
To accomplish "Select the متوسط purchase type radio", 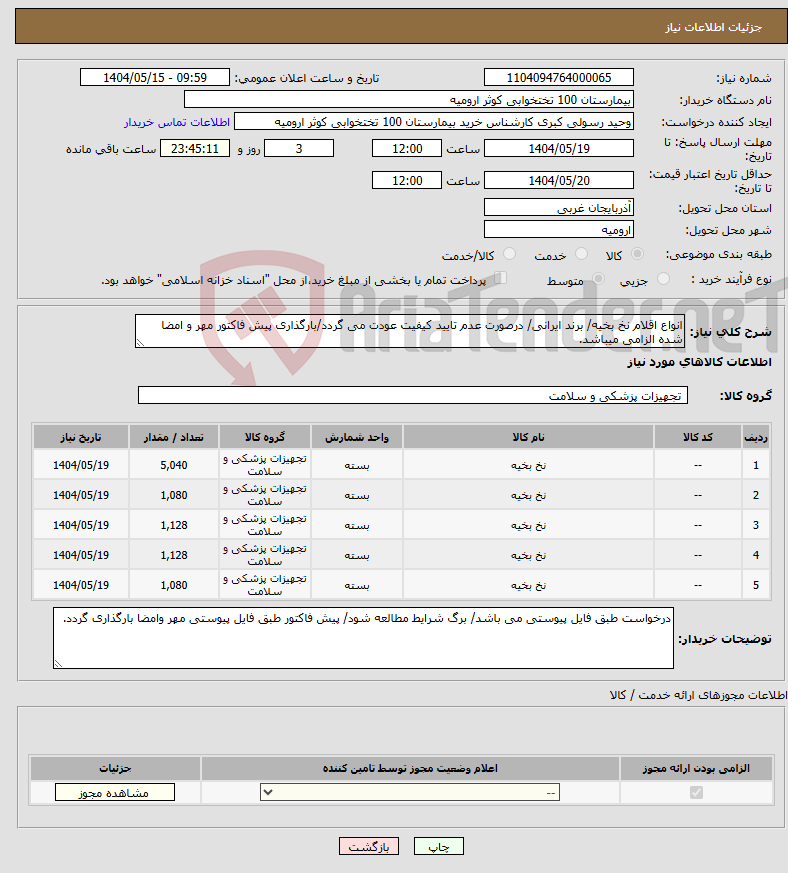I will (x=599, y=279).
